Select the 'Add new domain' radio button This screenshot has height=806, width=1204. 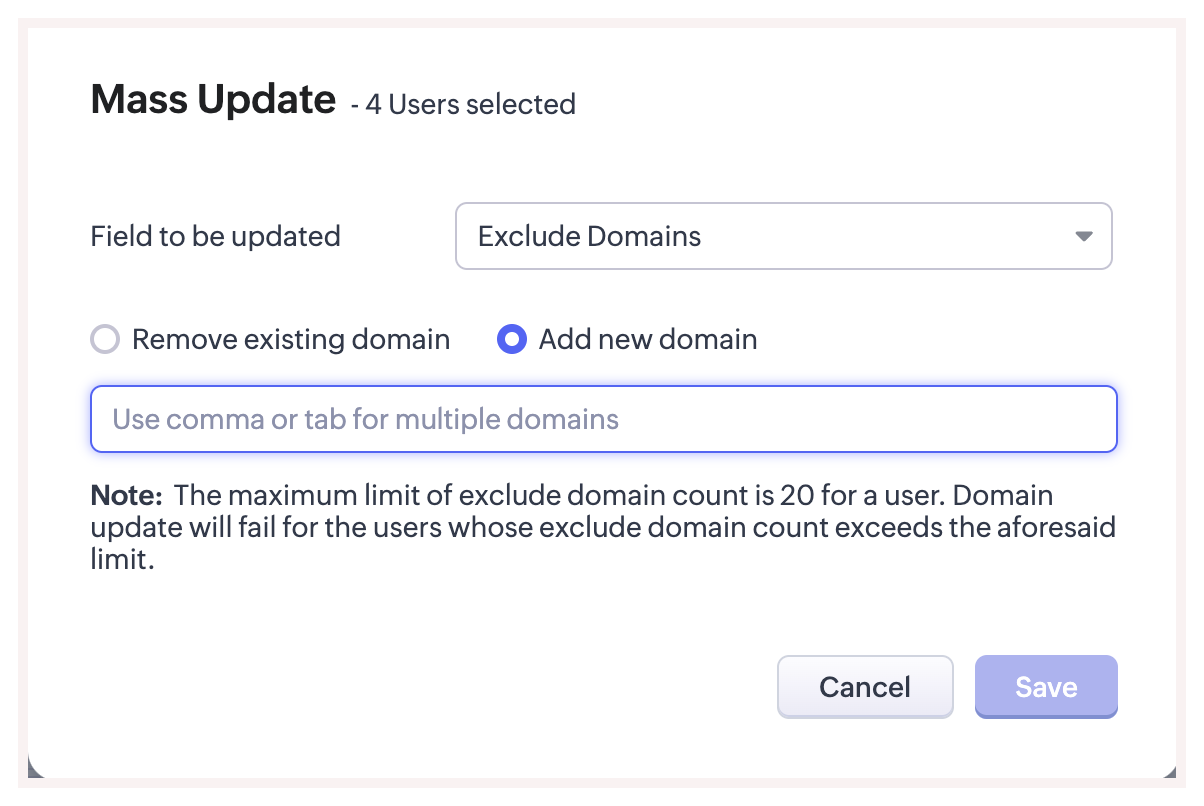point(512,340)
